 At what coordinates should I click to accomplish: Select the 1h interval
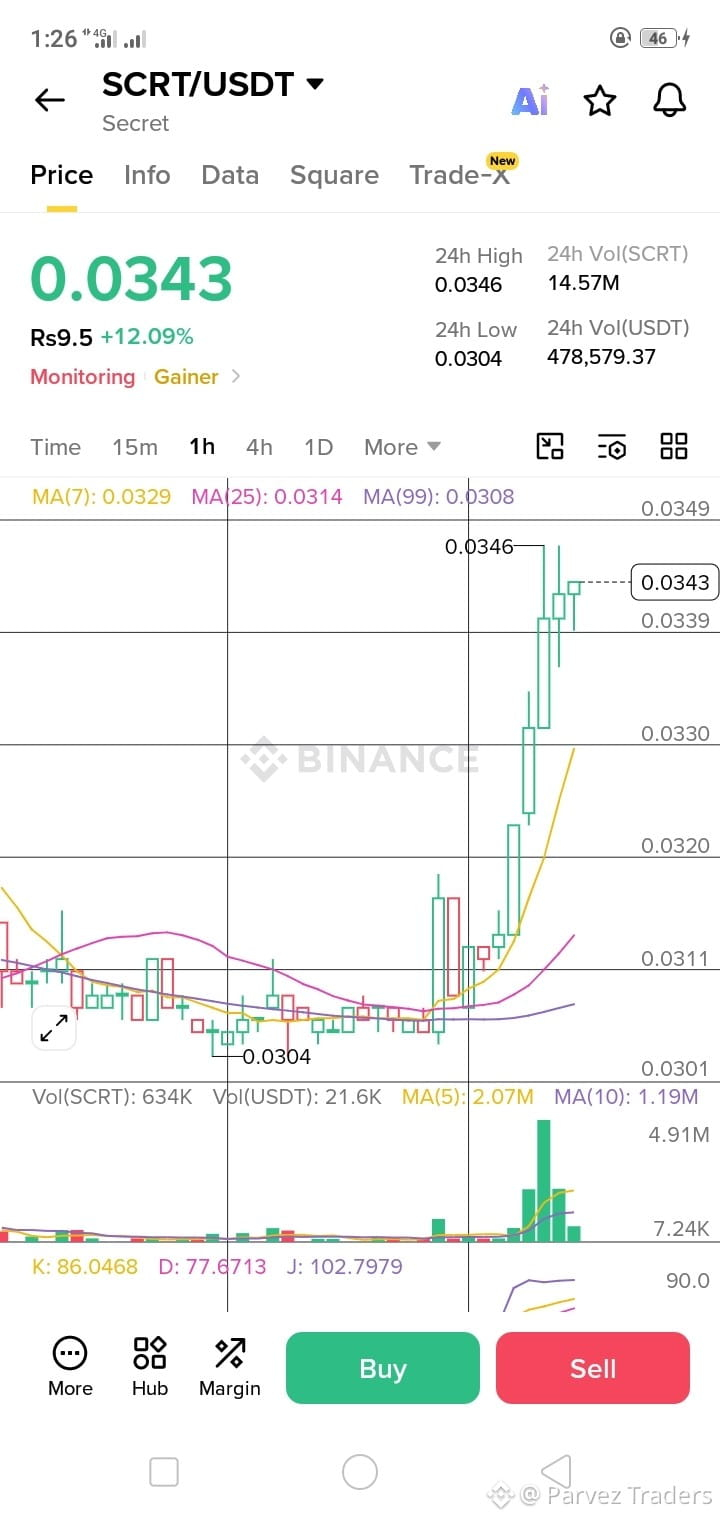tap(202, 447)
